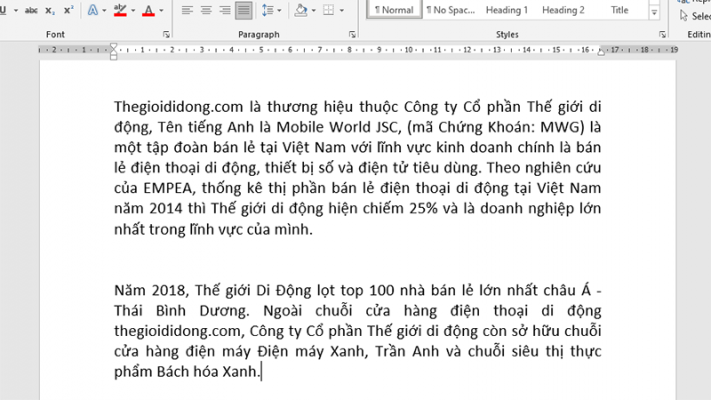Click 'Mobile World JSC' in the text
Screen dimensions: 711x400
337,127
